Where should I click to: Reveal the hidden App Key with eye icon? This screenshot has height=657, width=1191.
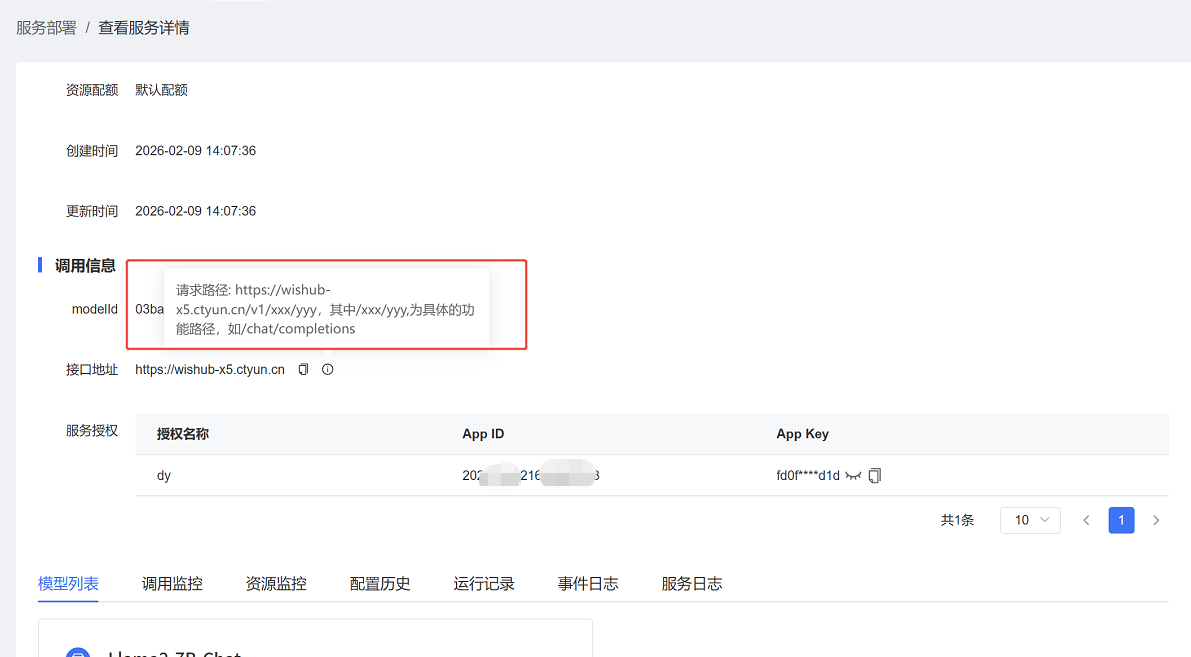(853, 476)
